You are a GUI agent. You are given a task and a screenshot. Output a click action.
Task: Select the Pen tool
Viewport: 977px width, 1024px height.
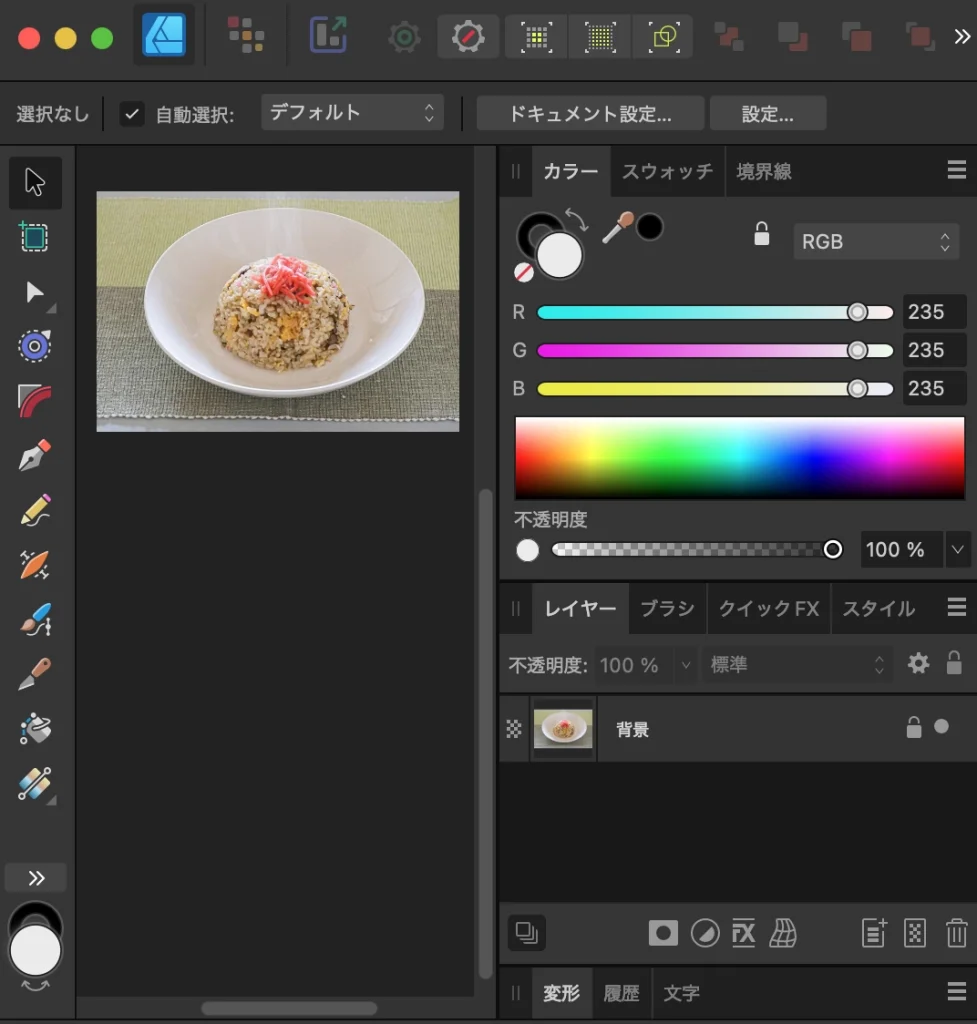35,453
